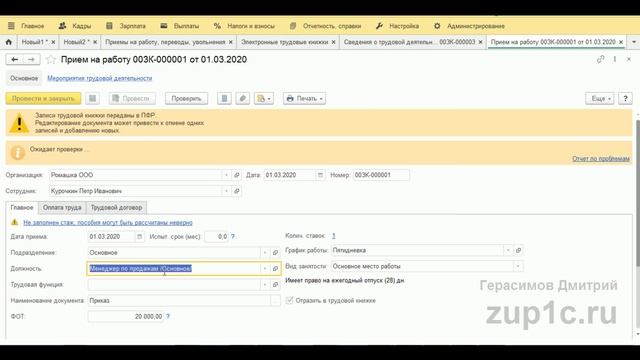640x360 pixels.
Task: Close the Новый1 tab
Action: point(53,42)
